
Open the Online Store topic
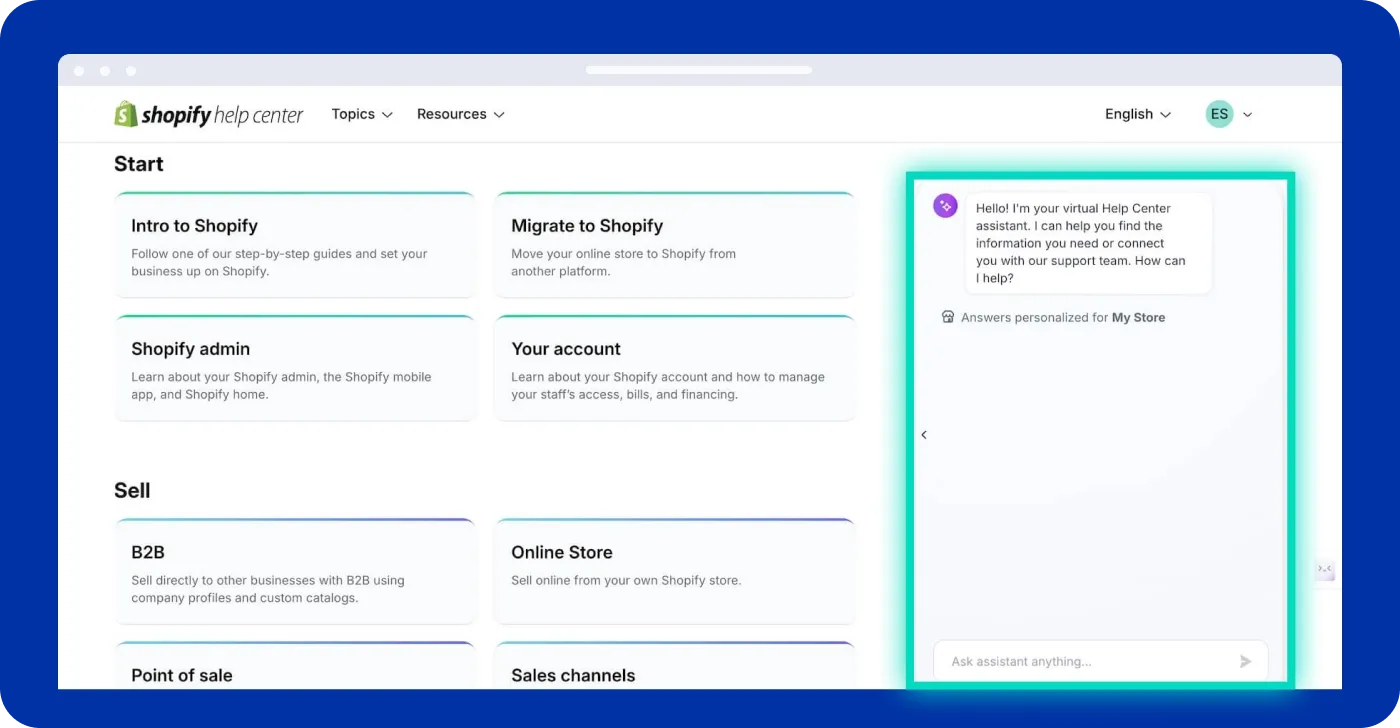pos(674,570)
